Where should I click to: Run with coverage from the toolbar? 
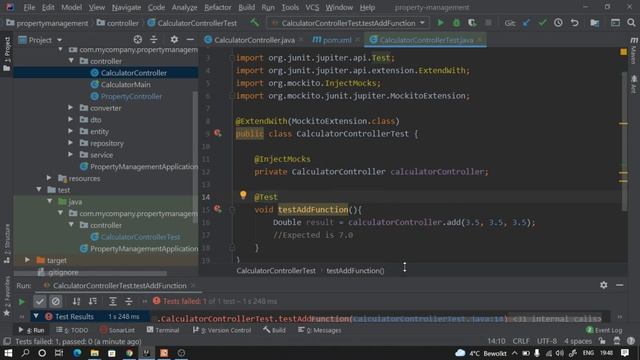click(472, 23)
